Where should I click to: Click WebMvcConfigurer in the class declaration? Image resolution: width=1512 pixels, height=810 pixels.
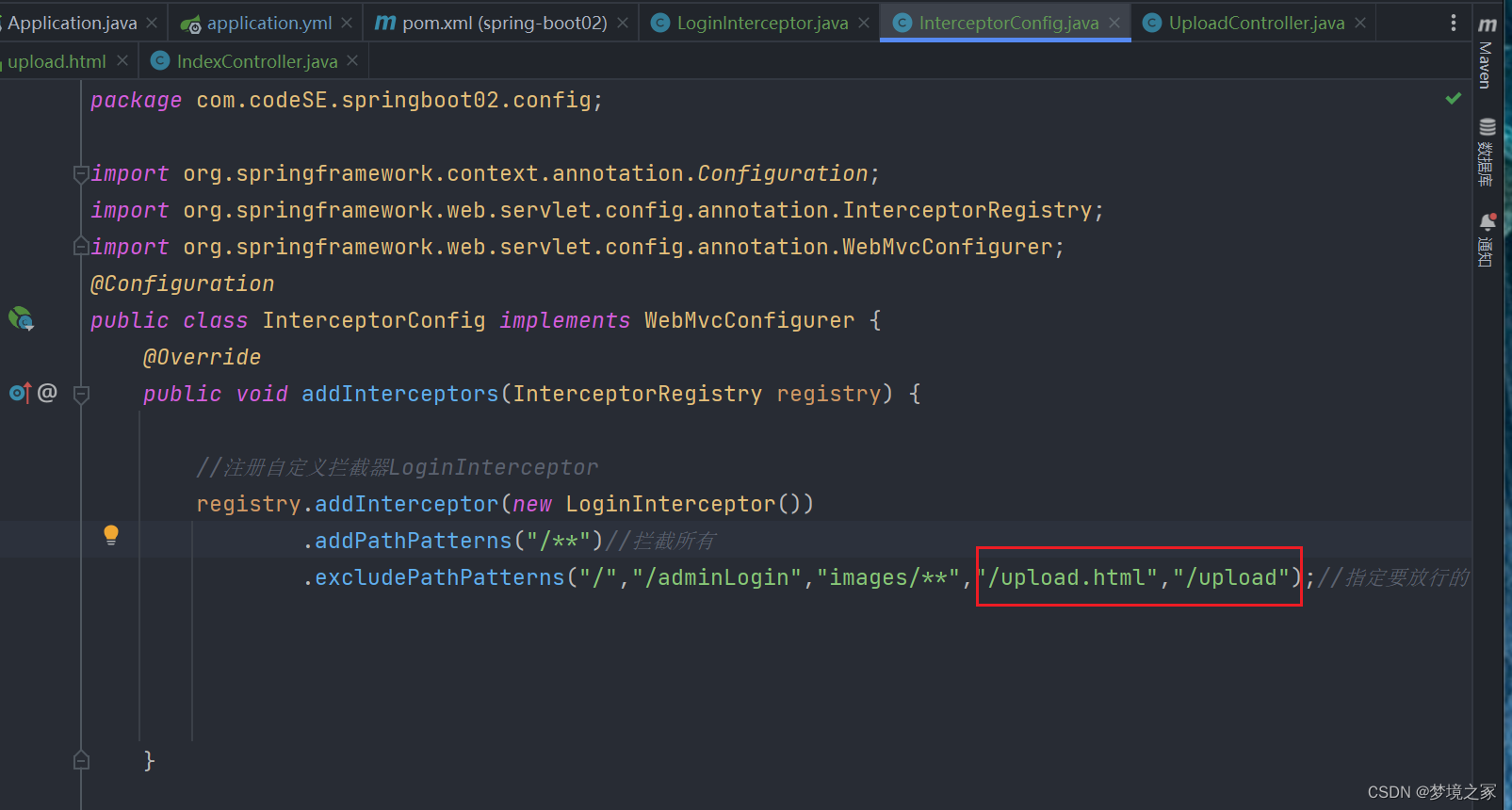(749, 320)
